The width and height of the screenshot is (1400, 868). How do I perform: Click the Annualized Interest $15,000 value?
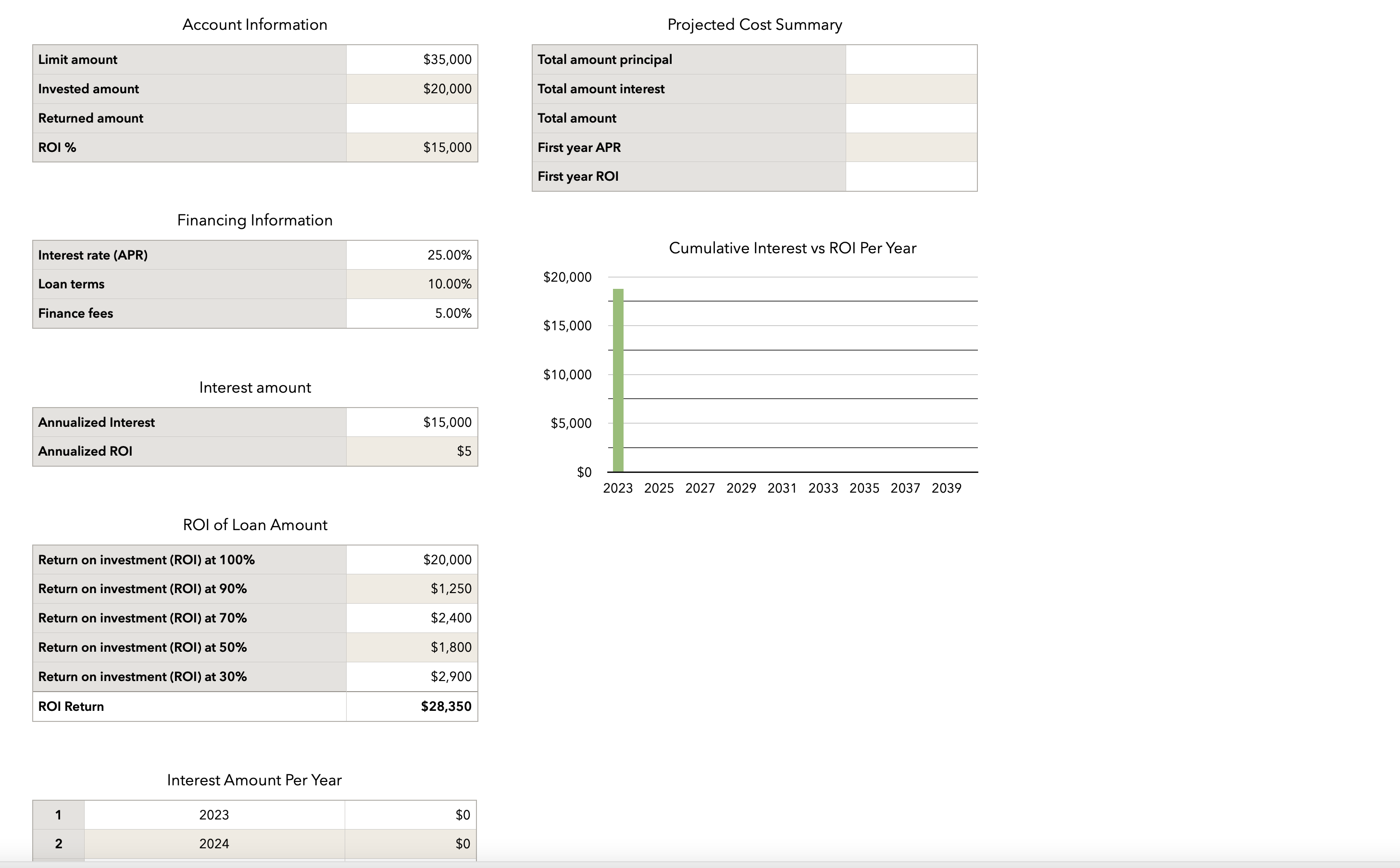coord(411,422)
